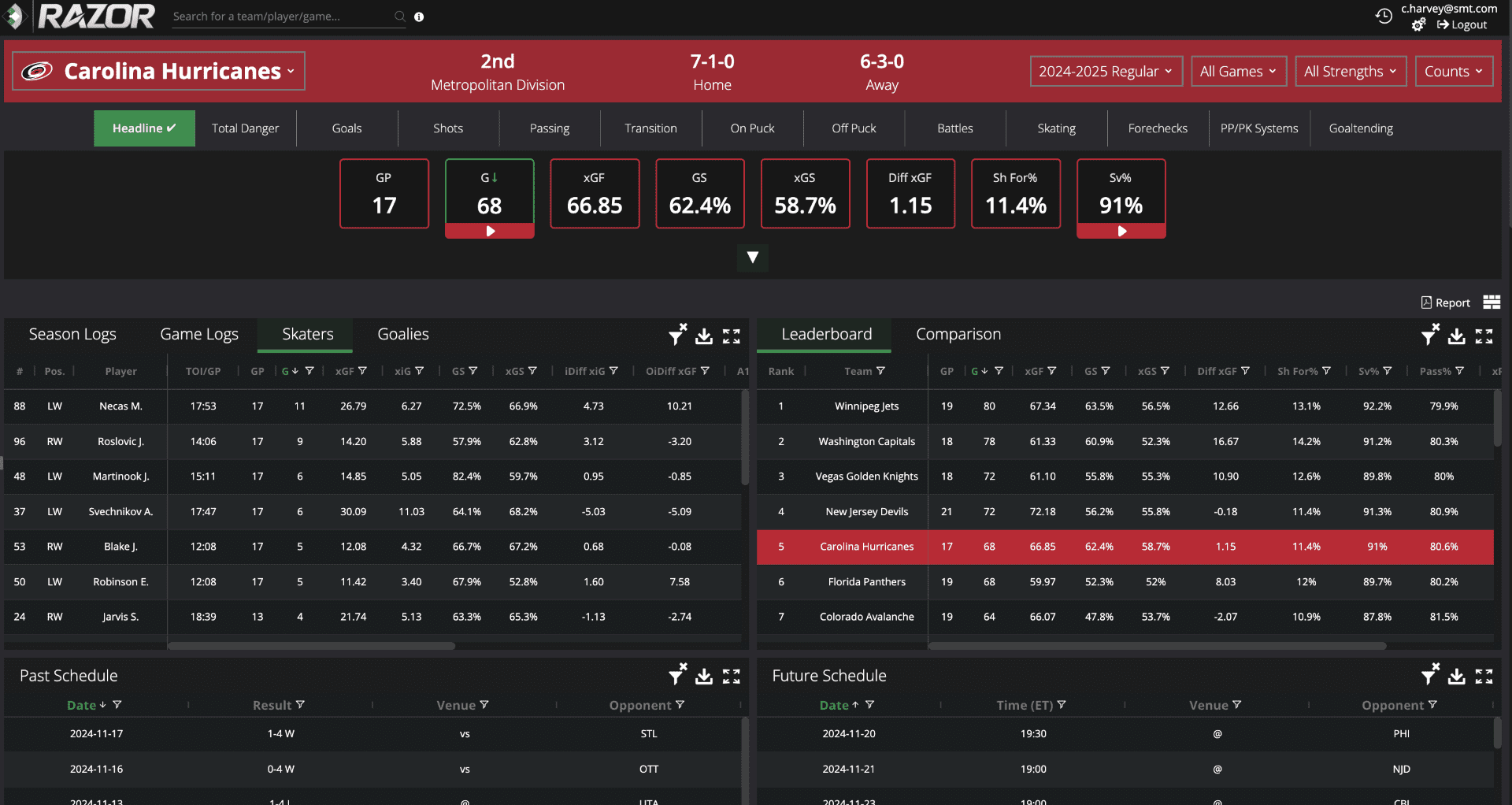Switch the dashboard grid layout icon
The image size is (1512, 805).
(x=1492, y=302)
